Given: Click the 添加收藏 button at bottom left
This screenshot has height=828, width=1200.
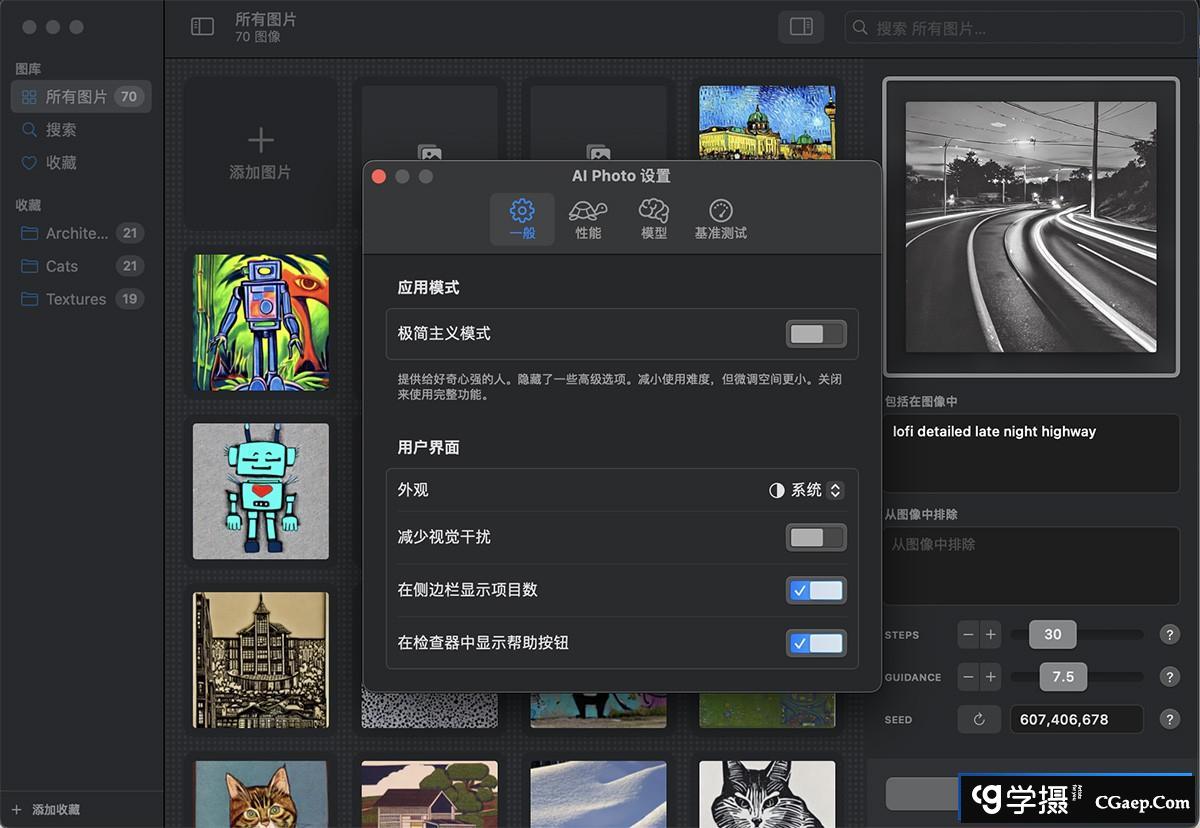Looking at the screenshot, I should pos(53,810).
